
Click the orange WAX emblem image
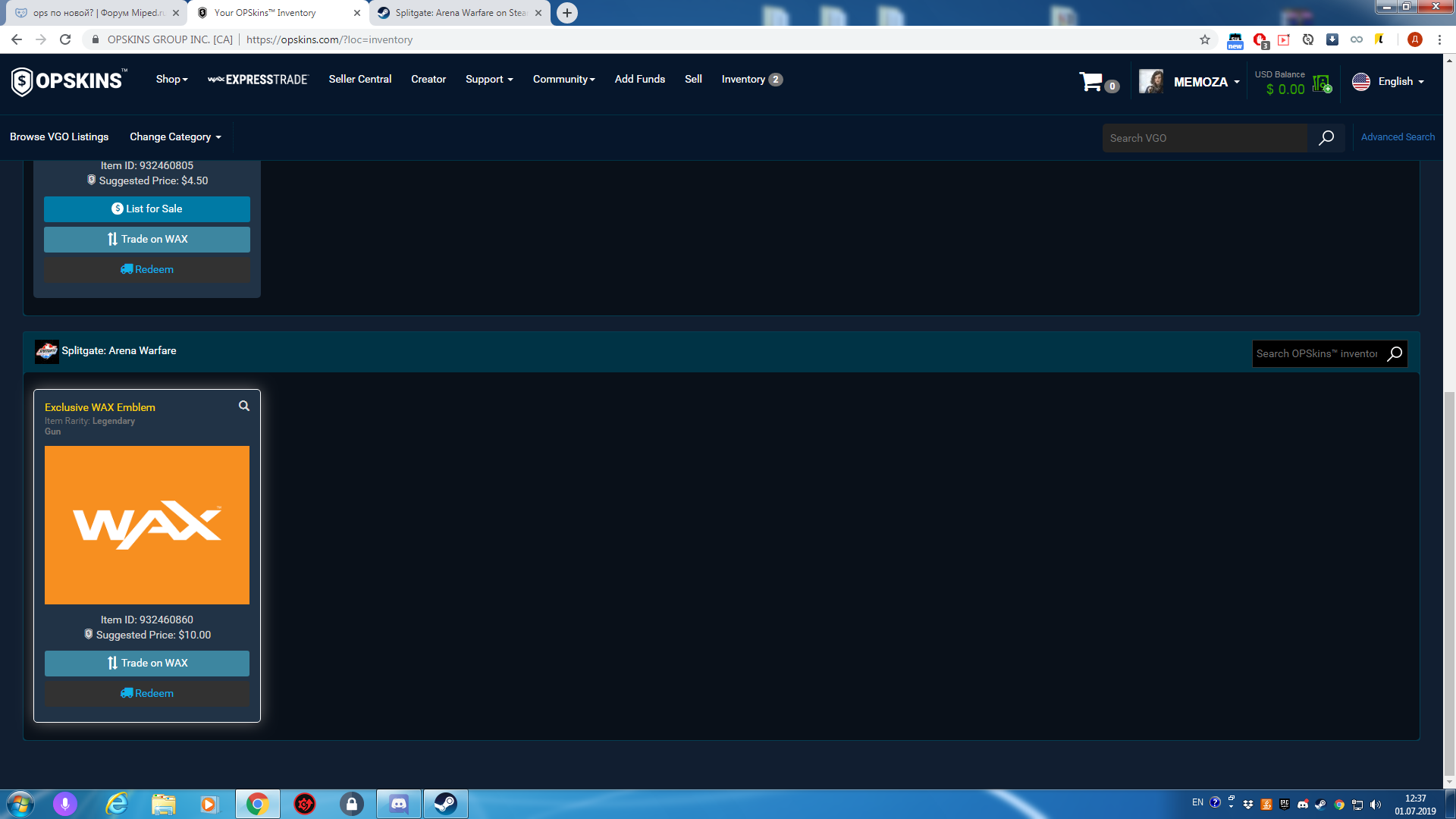[x=147, y=526]
